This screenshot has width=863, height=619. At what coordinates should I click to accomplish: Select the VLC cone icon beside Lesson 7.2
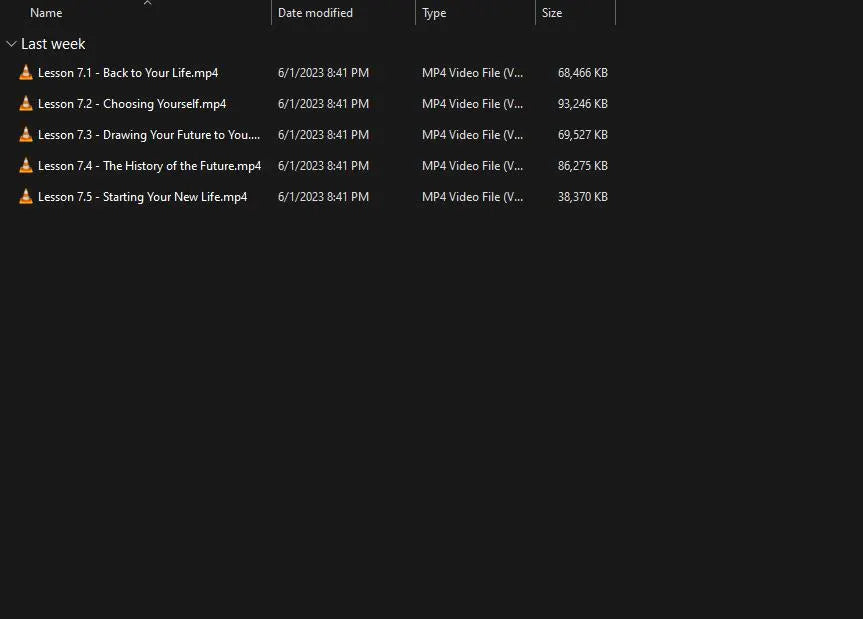pos(26,104)
